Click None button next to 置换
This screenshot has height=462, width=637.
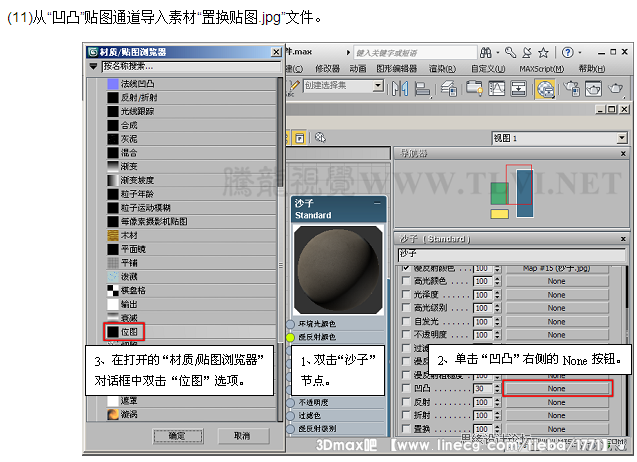click(557, 429)
